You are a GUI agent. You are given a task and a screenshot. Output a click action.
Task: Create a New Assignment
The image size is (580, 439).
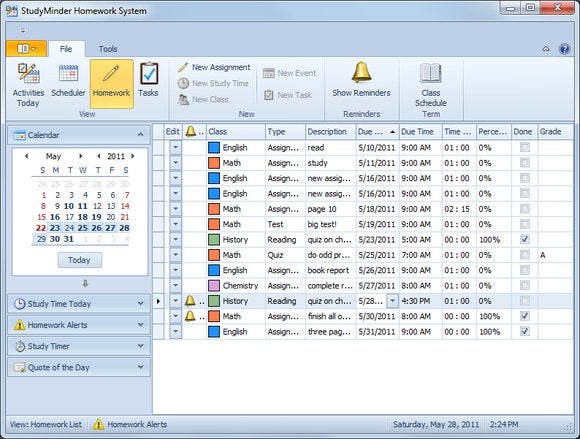214,67
